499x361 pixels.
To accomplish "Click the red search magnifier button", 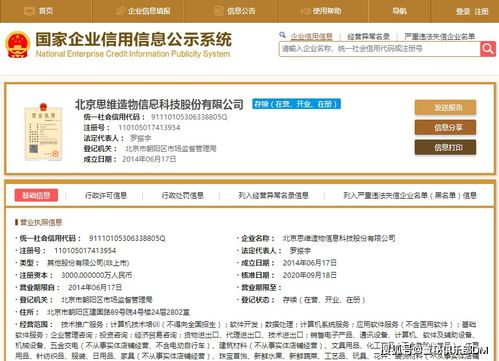I will (488, 49).
